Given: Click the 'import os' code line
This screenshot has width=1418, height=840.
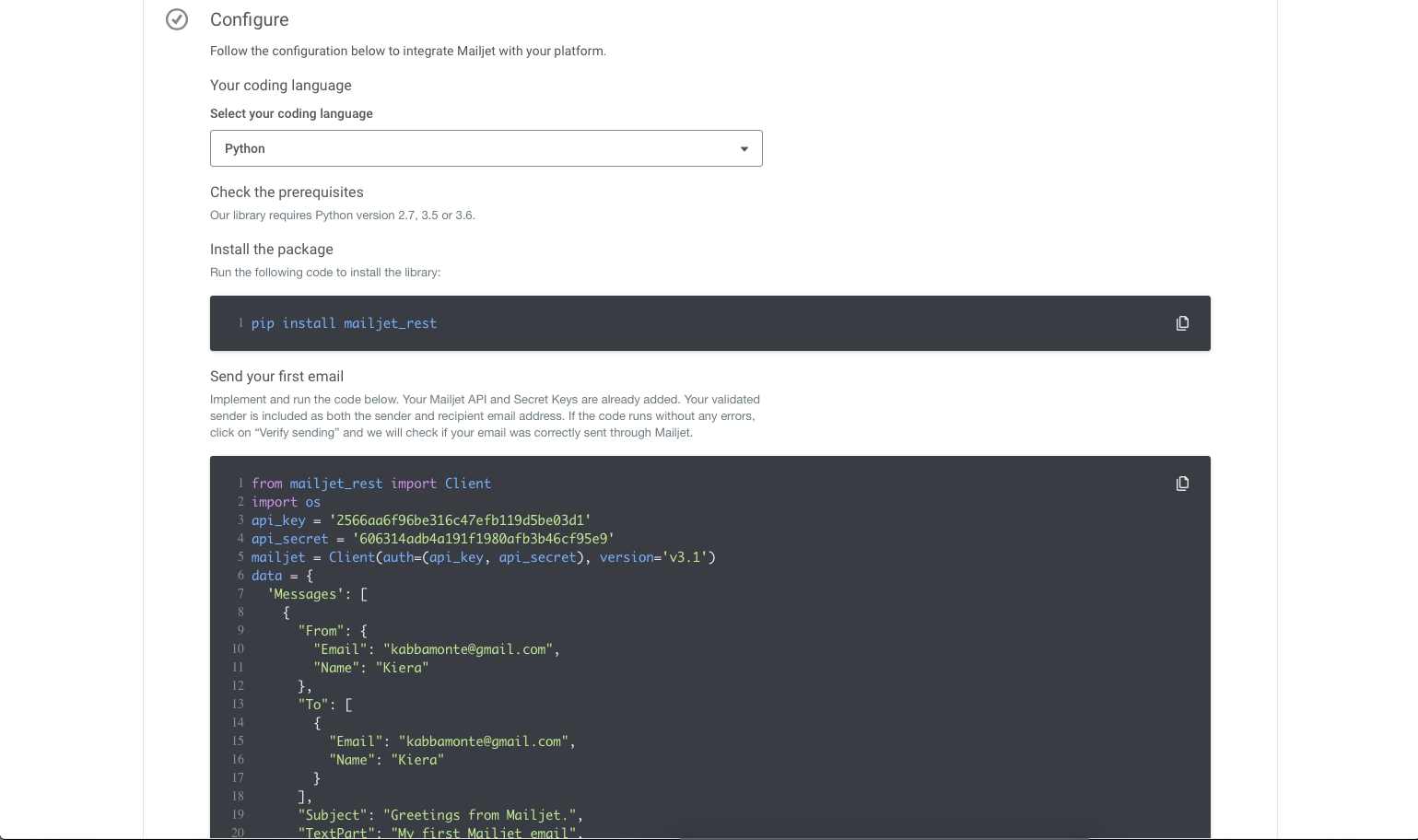Looking at the screenshot, I should tap(286, 502).
